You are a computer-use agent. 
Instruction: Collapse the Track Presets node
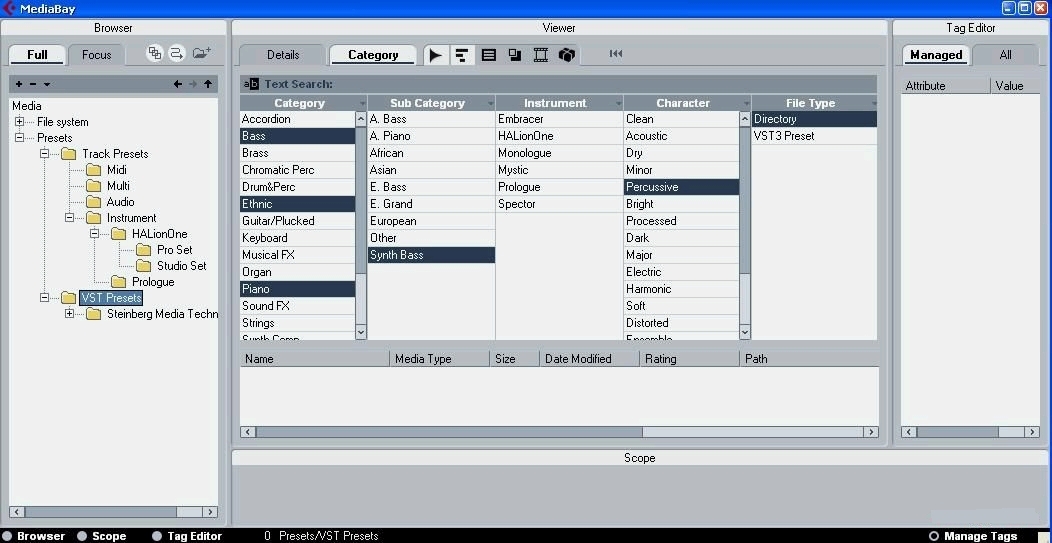point(44,154)
